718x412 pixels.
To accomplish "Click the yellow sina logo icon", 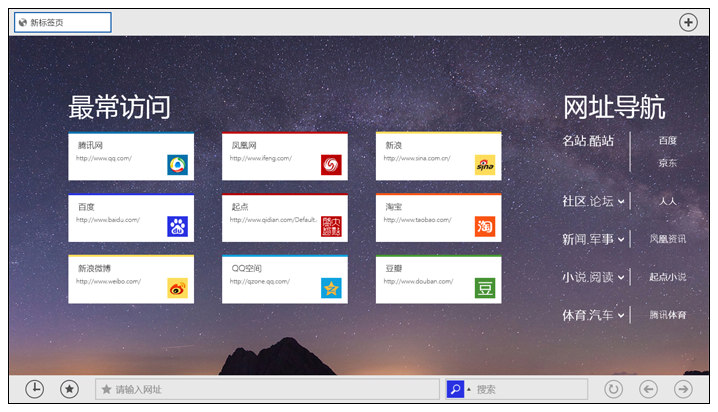I will (485, 165).
